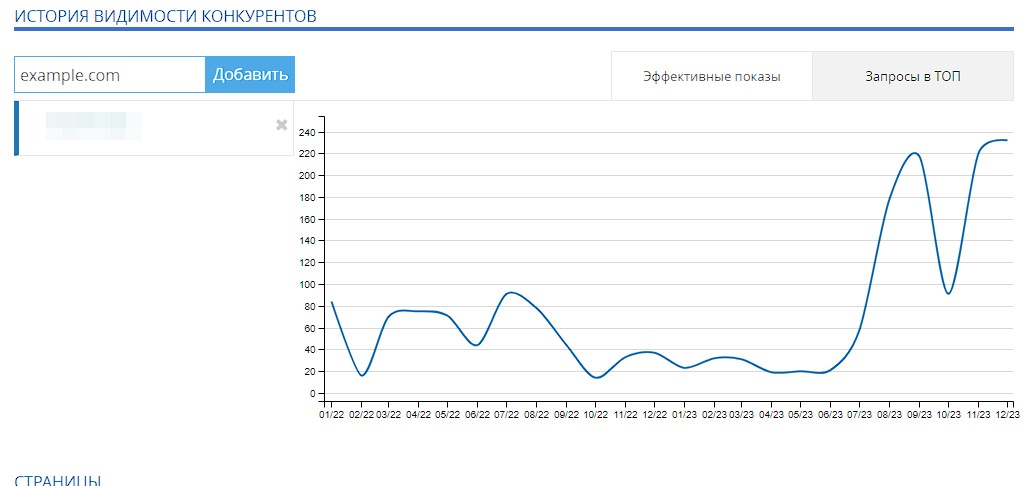Image resolution: width=1026 pixels, height=486 pixels.
Task: Click the chart line dip at 10/23
Action: [x=949, y=293]
